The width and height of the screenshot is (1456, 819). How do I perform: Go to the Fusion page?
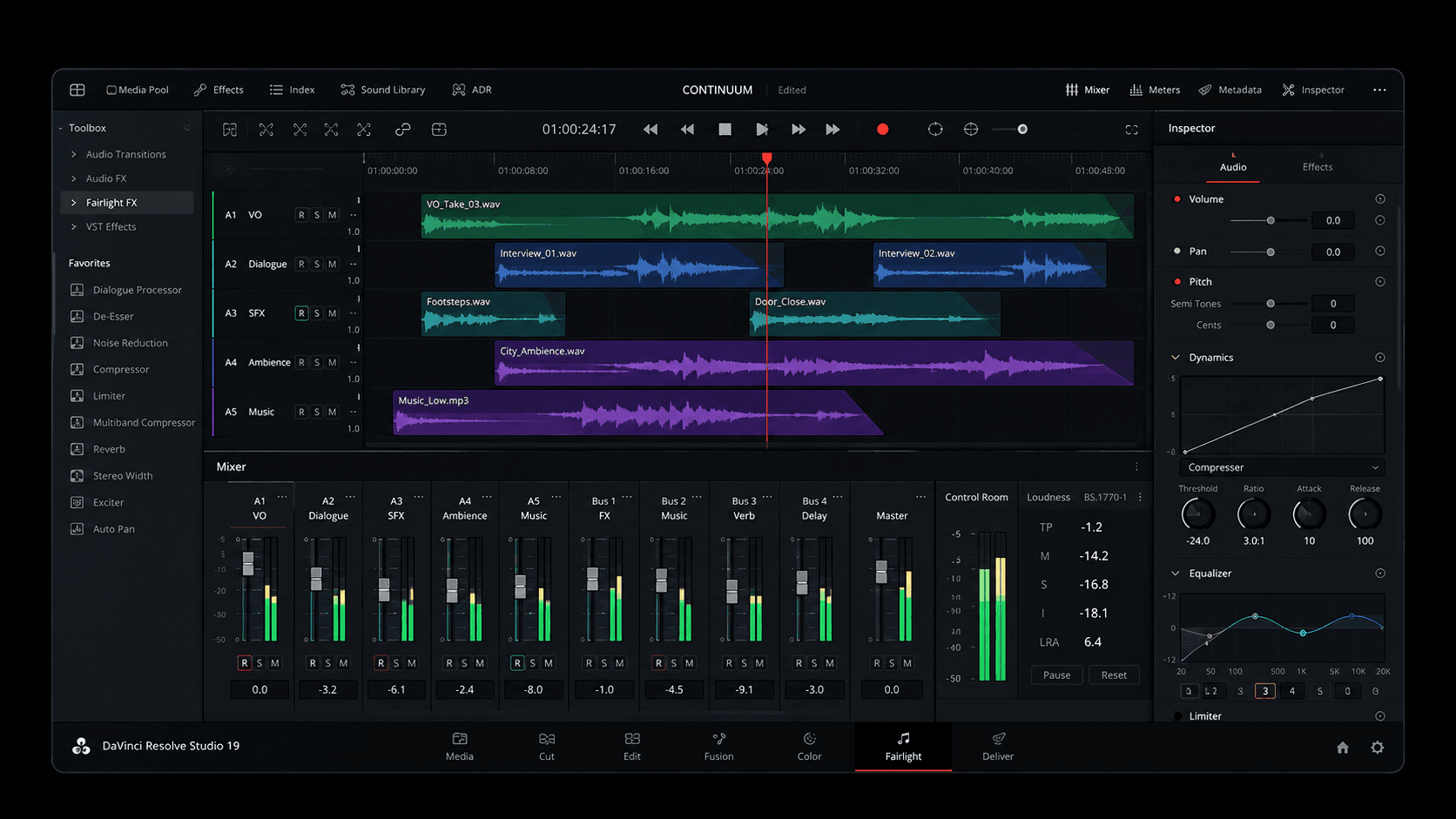click(x=718, y=747)
